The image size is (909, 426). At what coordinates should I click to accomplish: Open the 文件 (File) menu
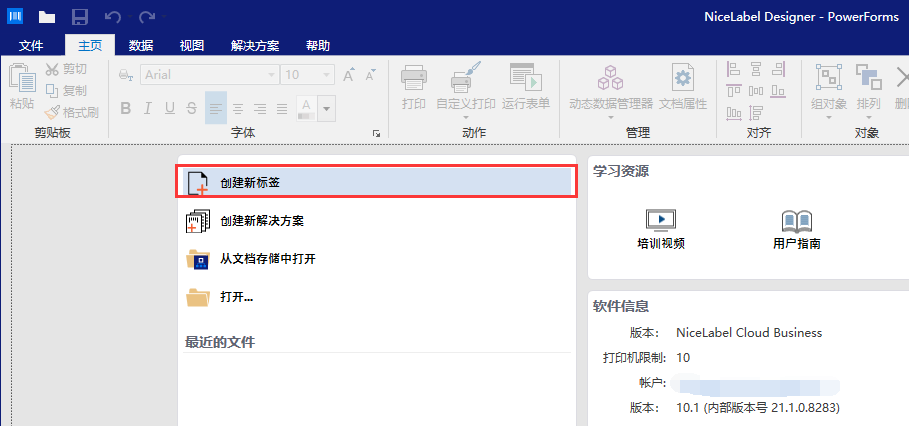[31, 45]
